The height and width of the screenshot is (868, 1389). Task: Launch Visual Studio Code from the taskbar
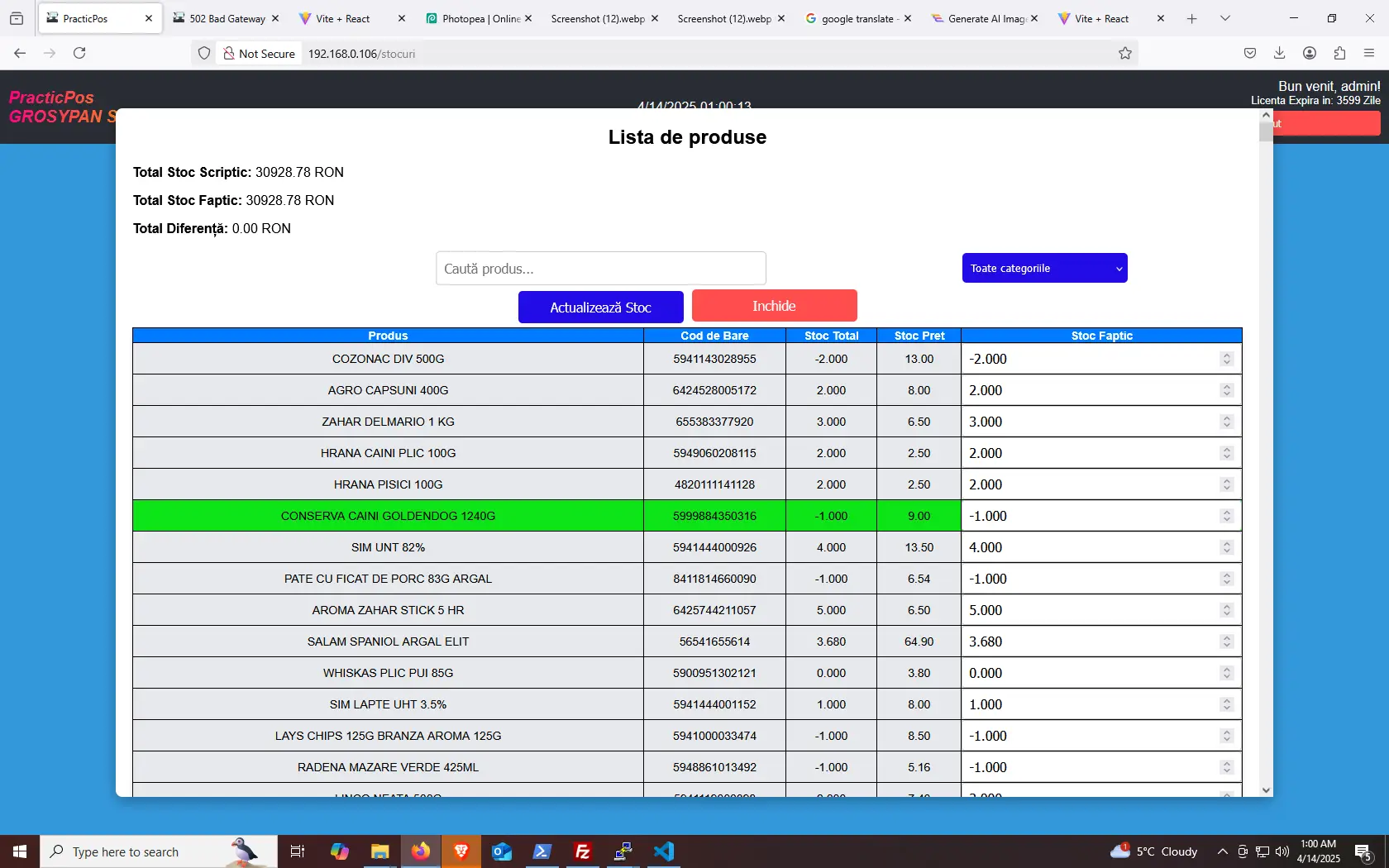pos(663,851)
